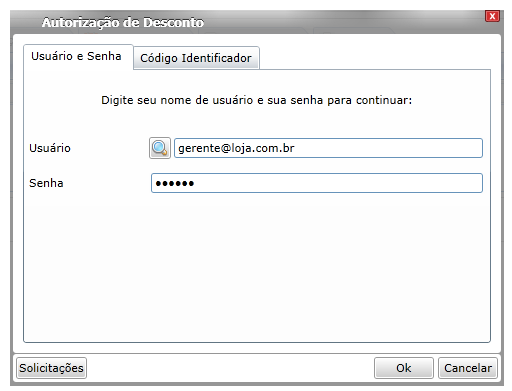Click the empty part of the Usuário field

click(x=388, y=148)
